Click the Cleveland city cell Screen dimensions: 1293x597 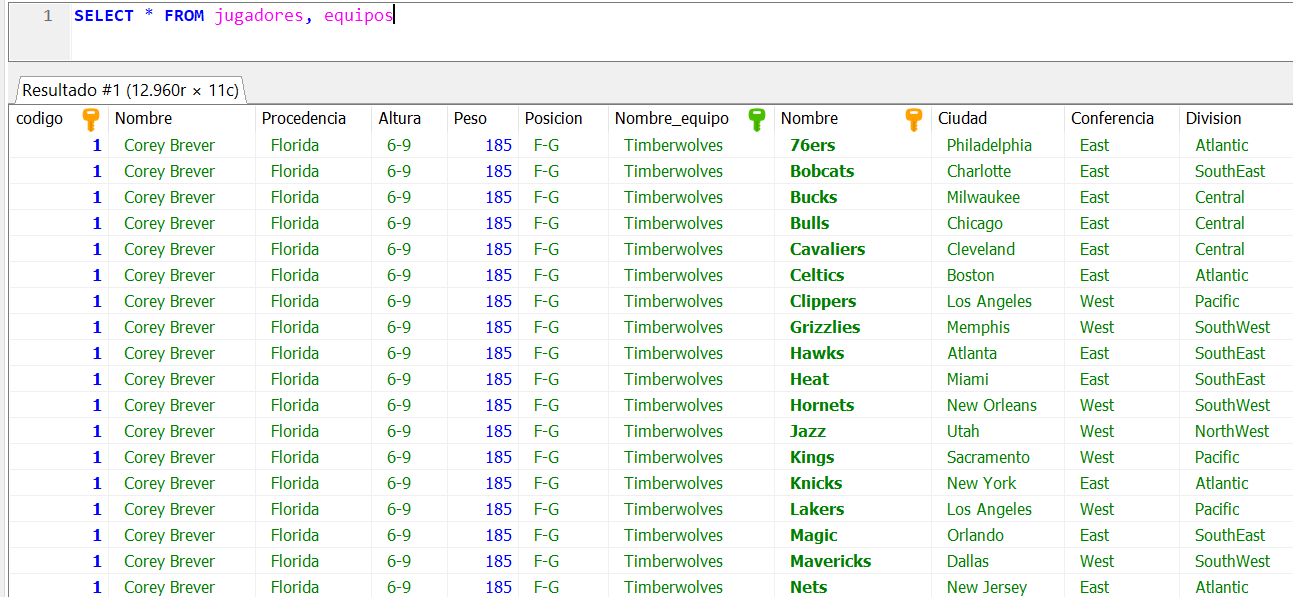point(981,249)
